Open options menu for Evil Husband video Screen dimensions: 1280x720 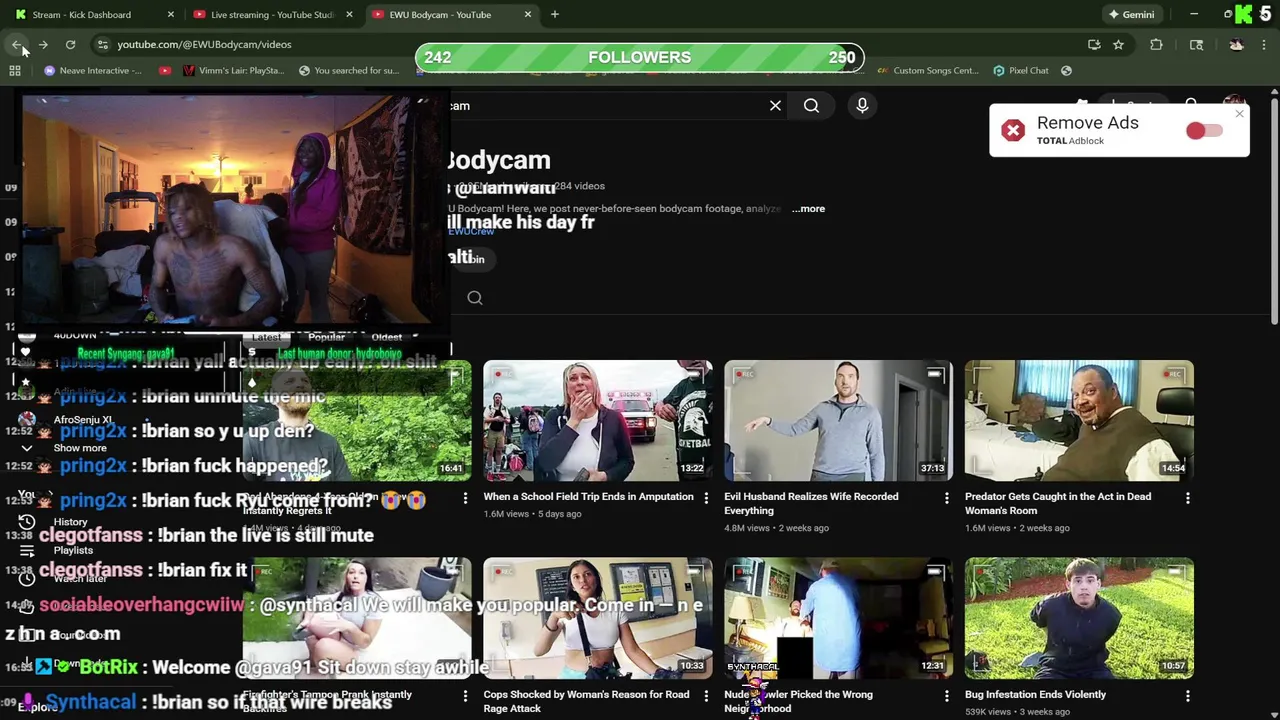(x=947, y=497)
